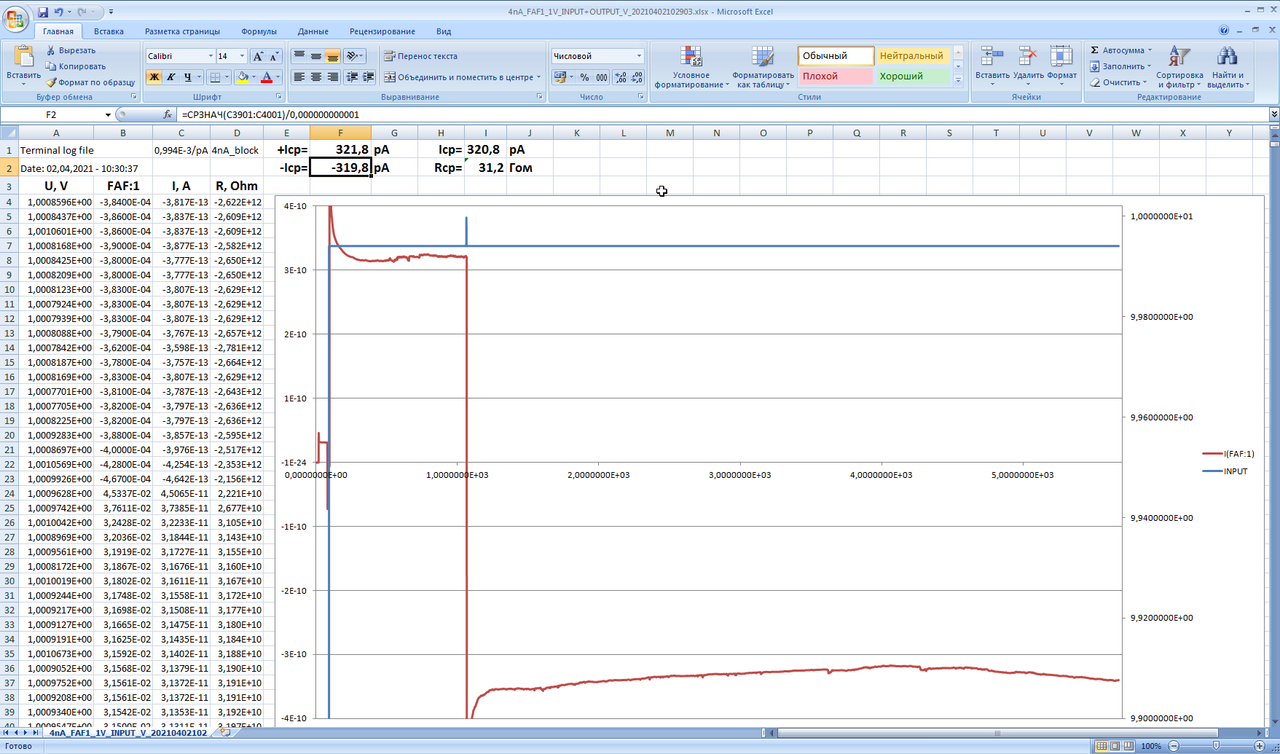
Task: Apply the Хороший cell style
Action: click(912, 76)
